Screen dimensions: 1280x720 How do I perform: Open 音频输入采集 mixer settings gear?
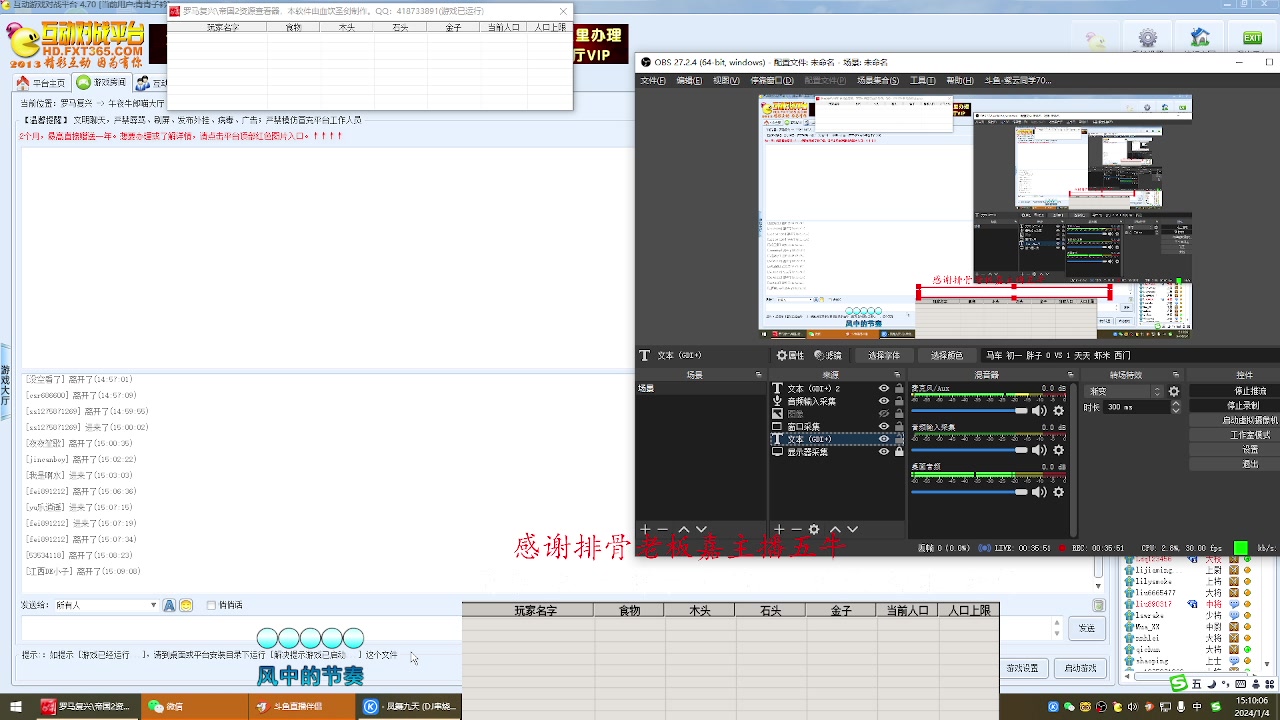1059,450
